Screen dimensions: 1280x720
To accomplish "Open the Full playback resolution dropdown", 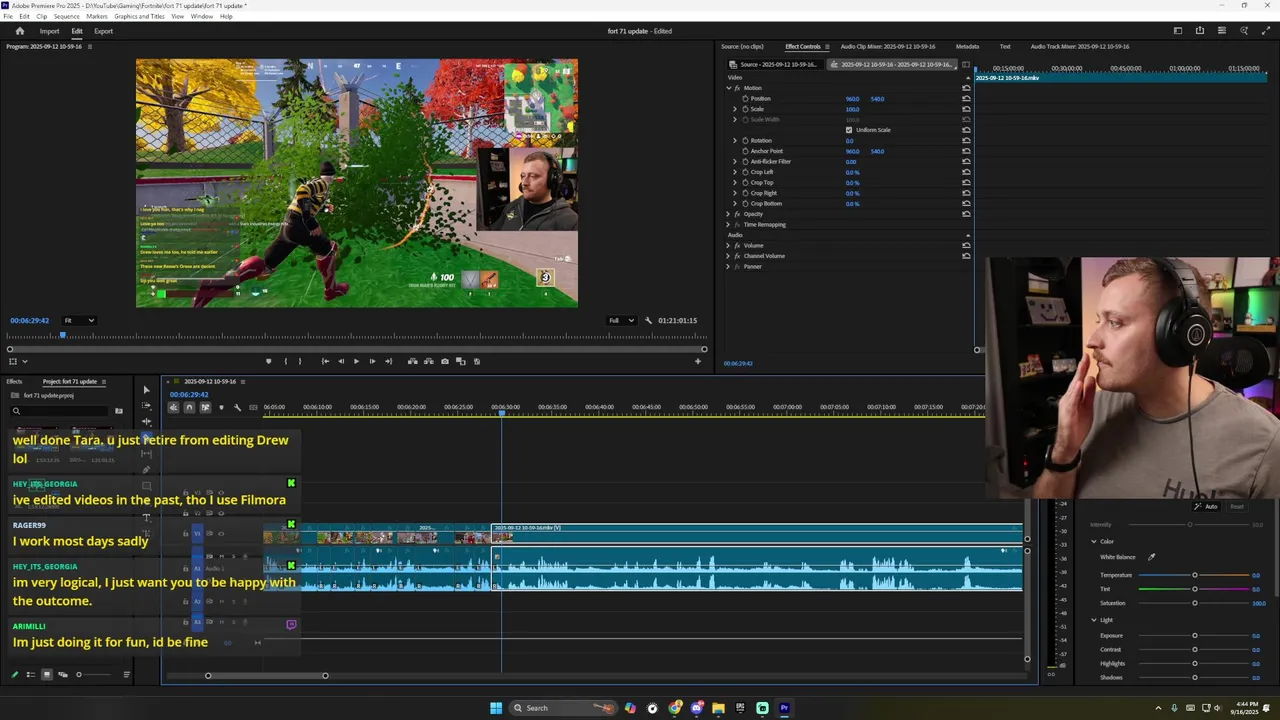I will pos(621,320).
